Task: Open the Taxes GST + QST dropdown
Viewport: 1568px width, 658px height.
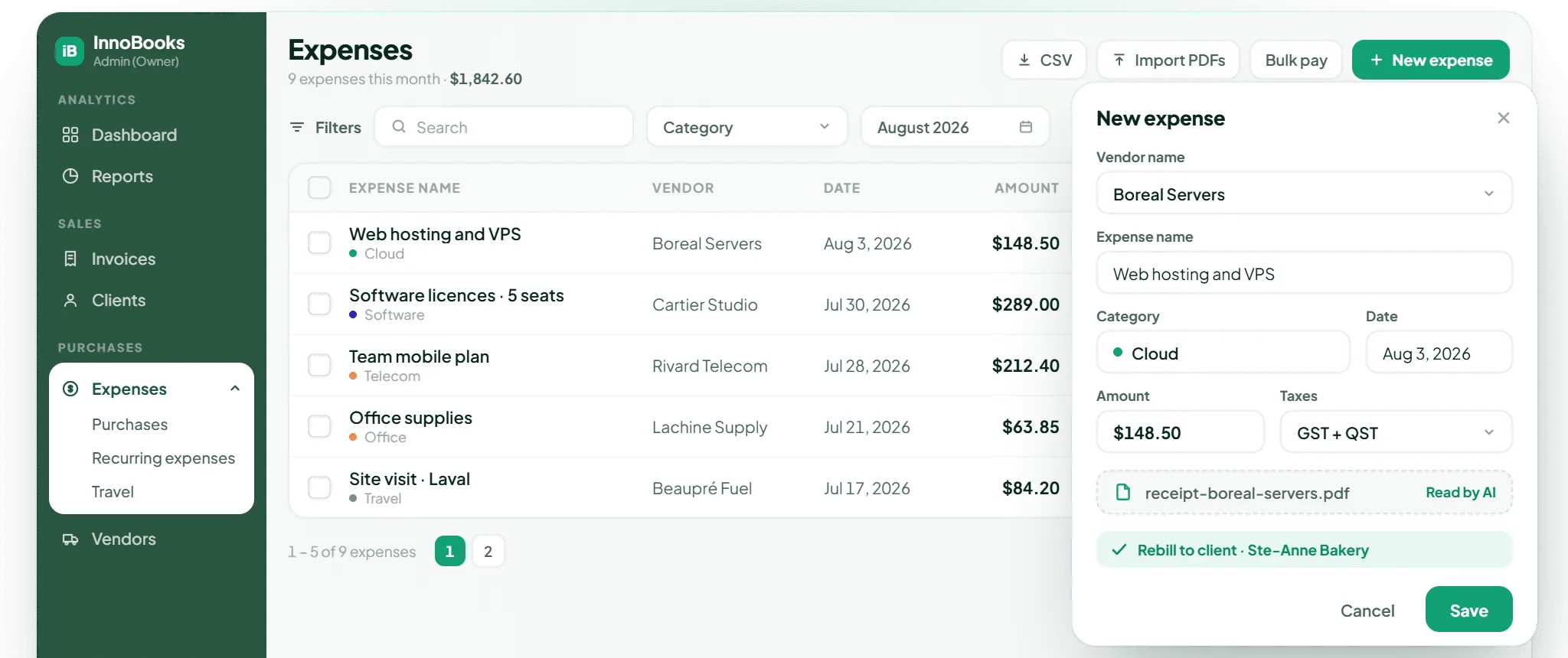Action: 1396,432
